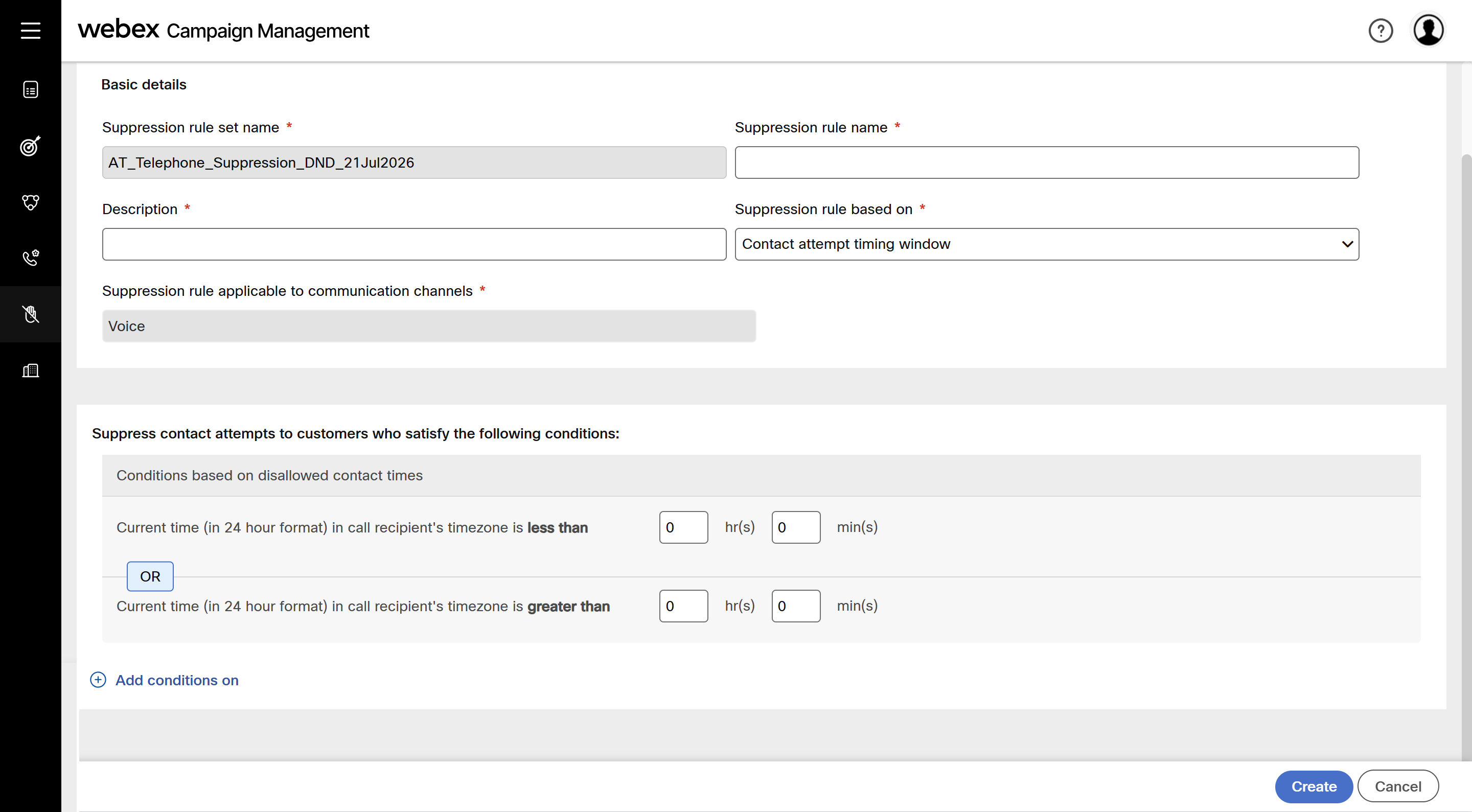Click the Add conditions on link

pos(176,680)
